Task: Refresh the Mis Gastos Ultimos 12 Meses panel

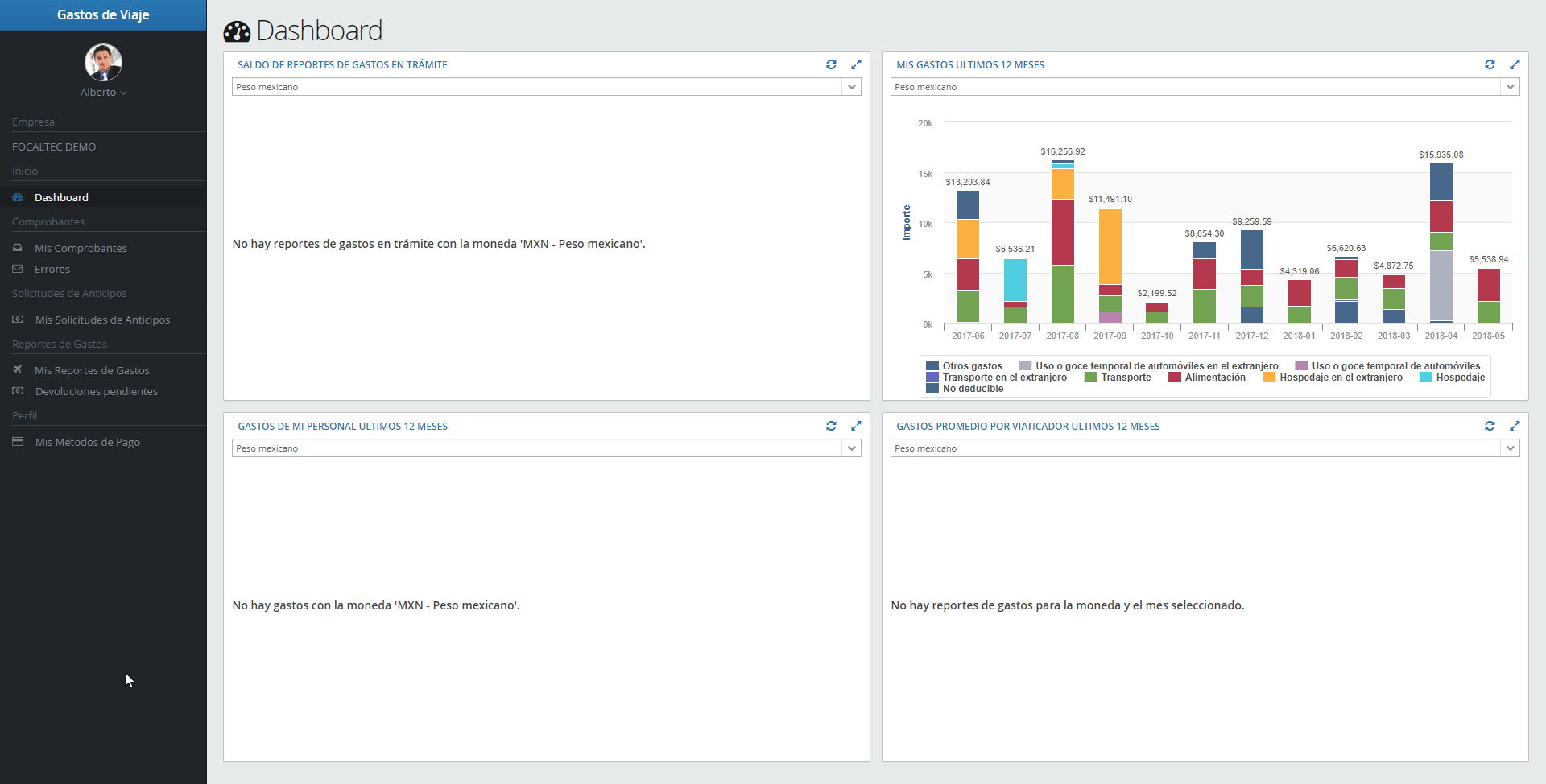Action: (x=1490, y=64)
